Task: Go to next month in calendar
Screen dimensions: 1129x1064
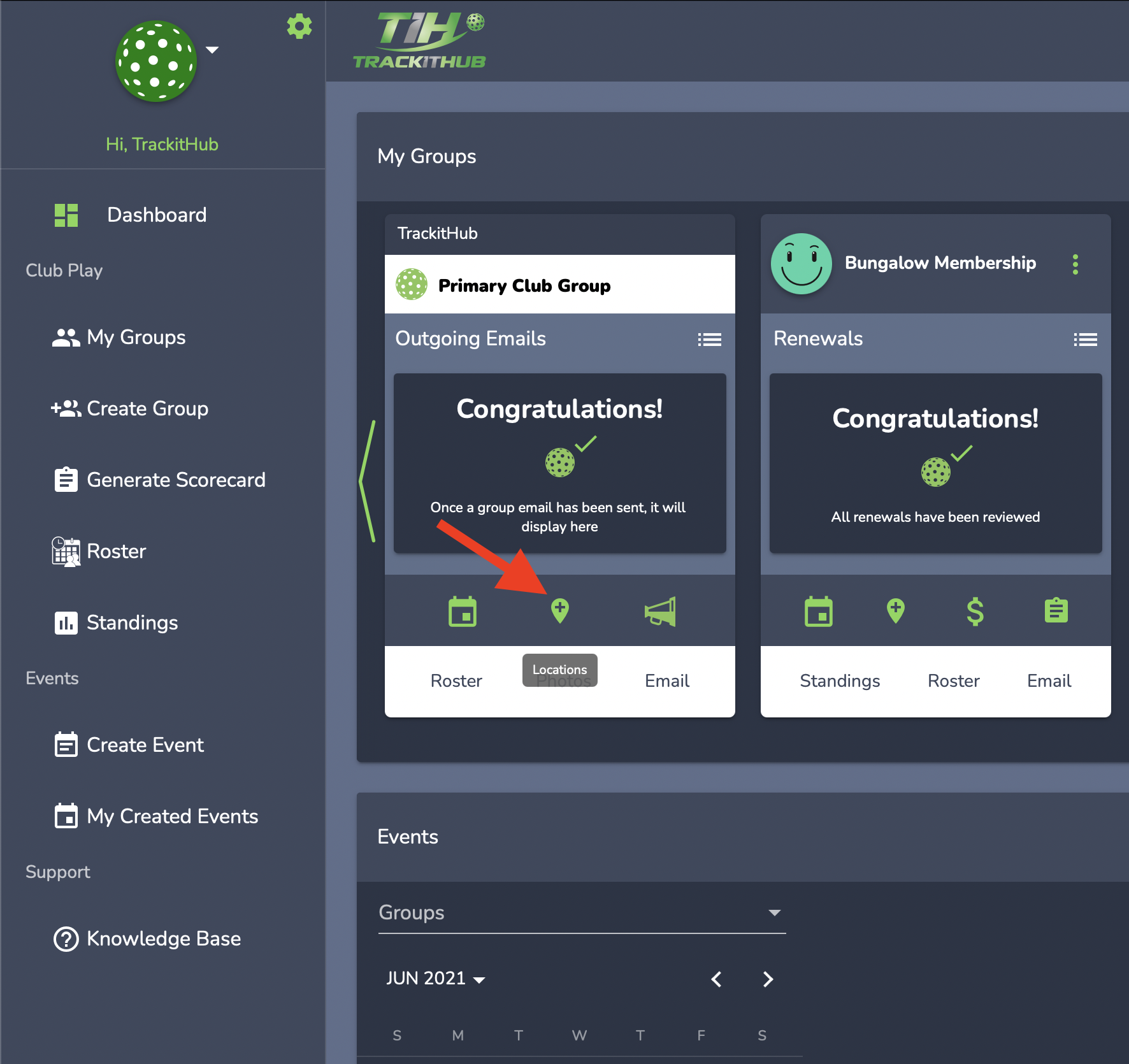Action: pyautogui.click(x=768, y=979)
